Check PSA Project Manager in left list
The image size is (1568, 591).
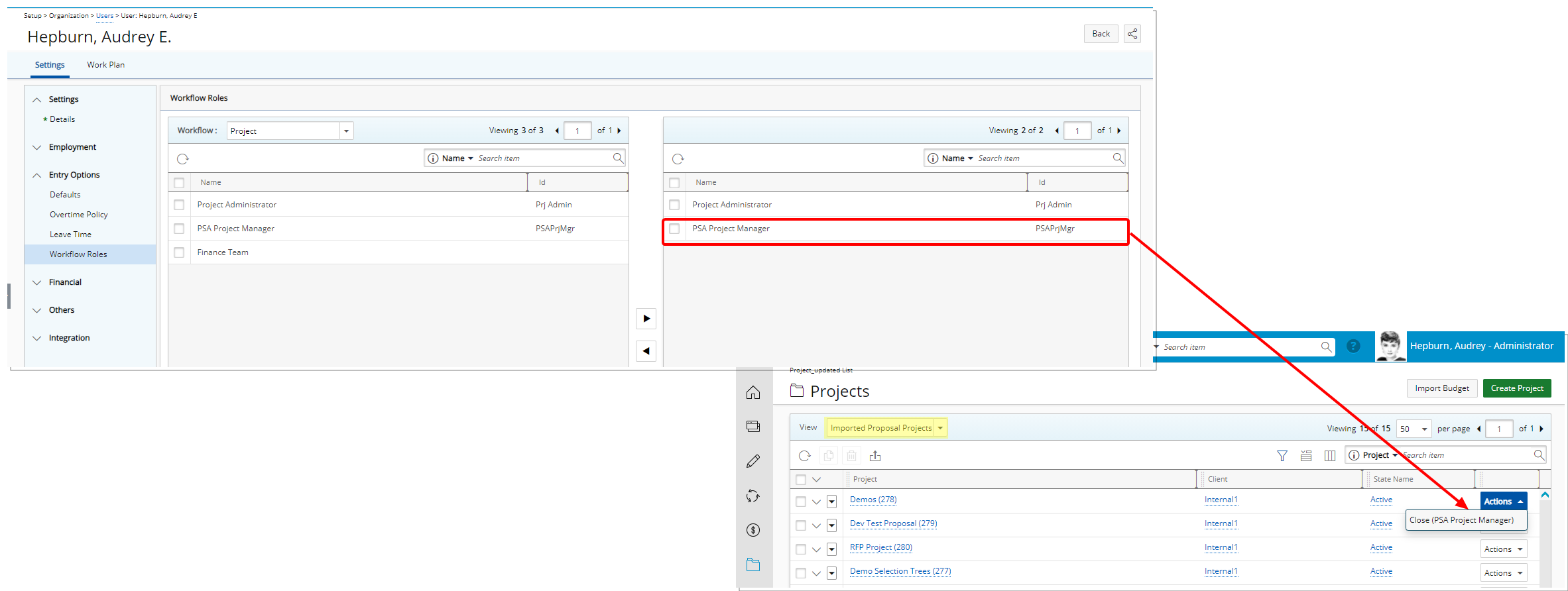tap(179, 229)
